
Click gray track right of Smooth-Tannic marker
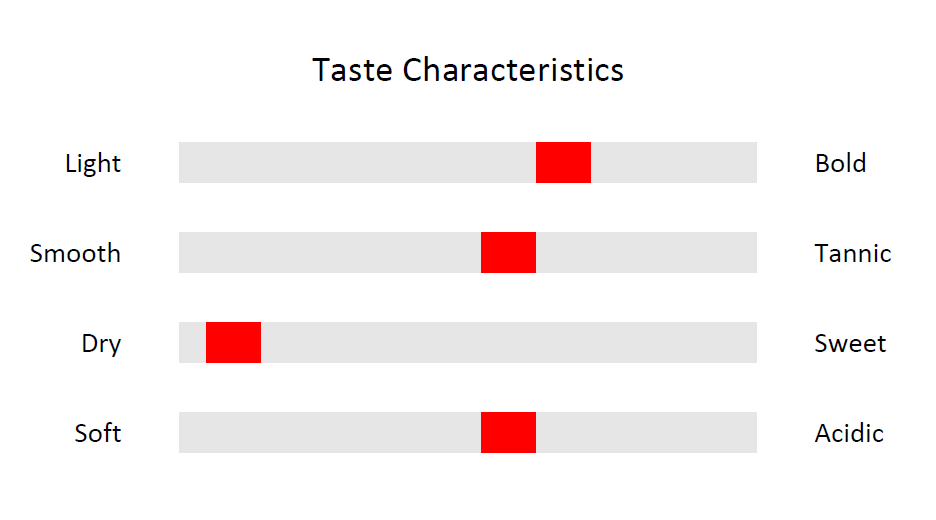coord(646,253)
